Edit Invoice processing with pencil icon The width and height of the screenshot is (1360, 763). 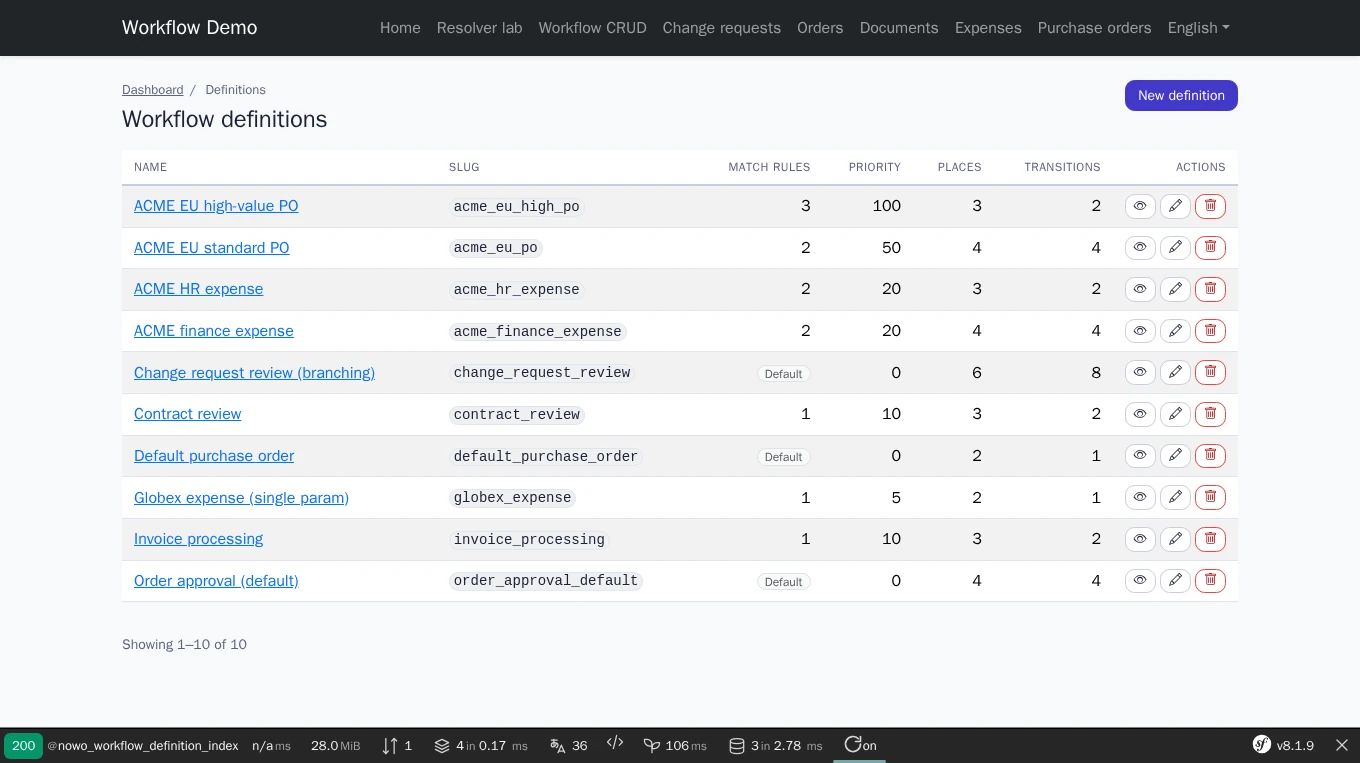click(x=1175, y=539)
